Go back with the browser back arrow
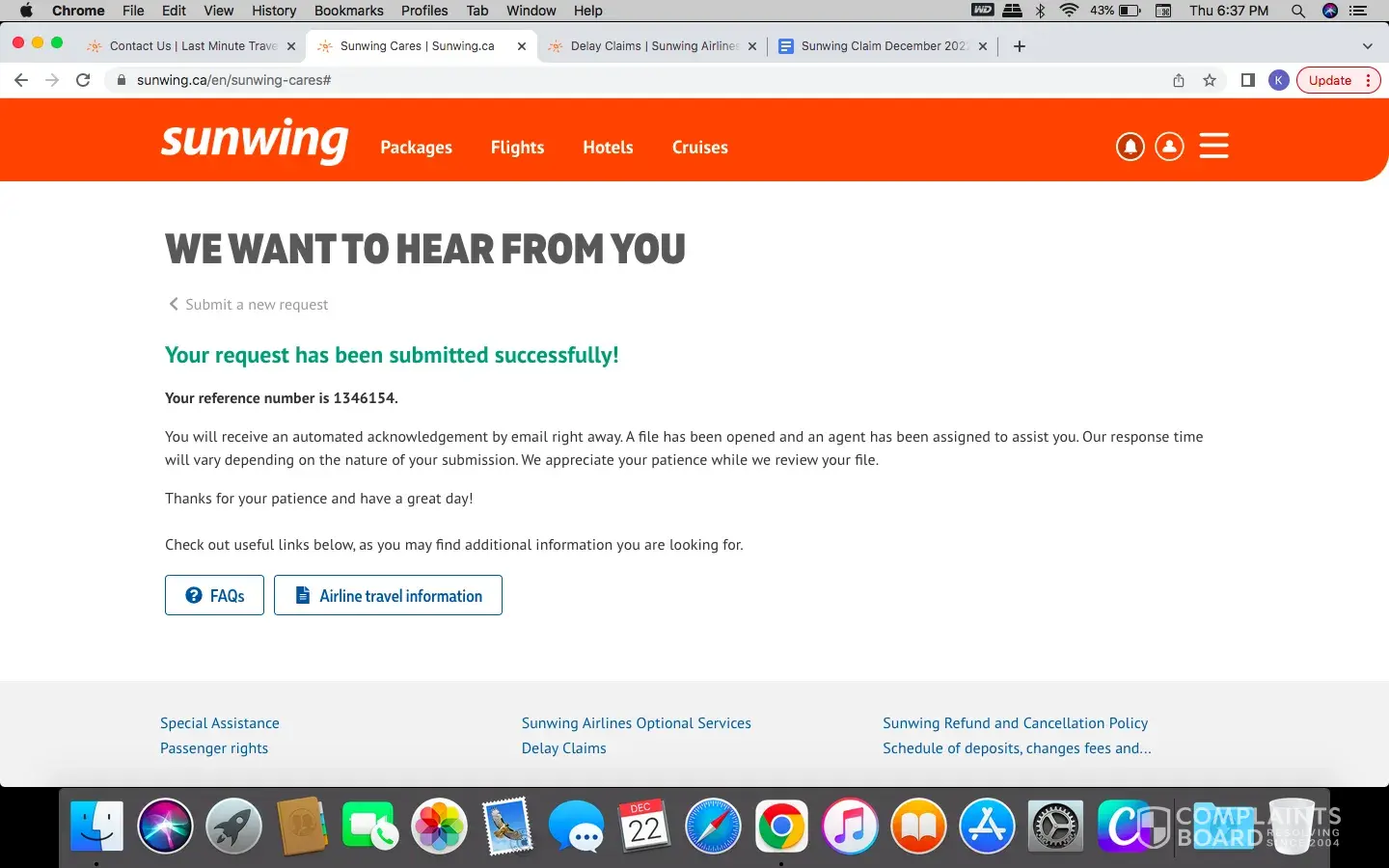The height and width of the screenshot is (868, 1389). pyautogui.click(x=21, y=80)
